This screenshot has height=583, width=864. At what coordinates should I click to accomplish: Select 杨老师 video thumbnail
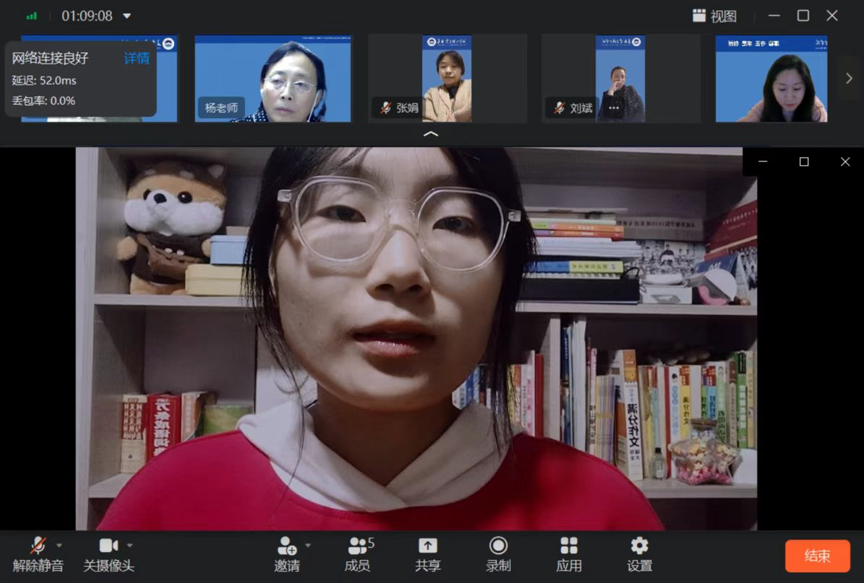[x=272, y=79]
